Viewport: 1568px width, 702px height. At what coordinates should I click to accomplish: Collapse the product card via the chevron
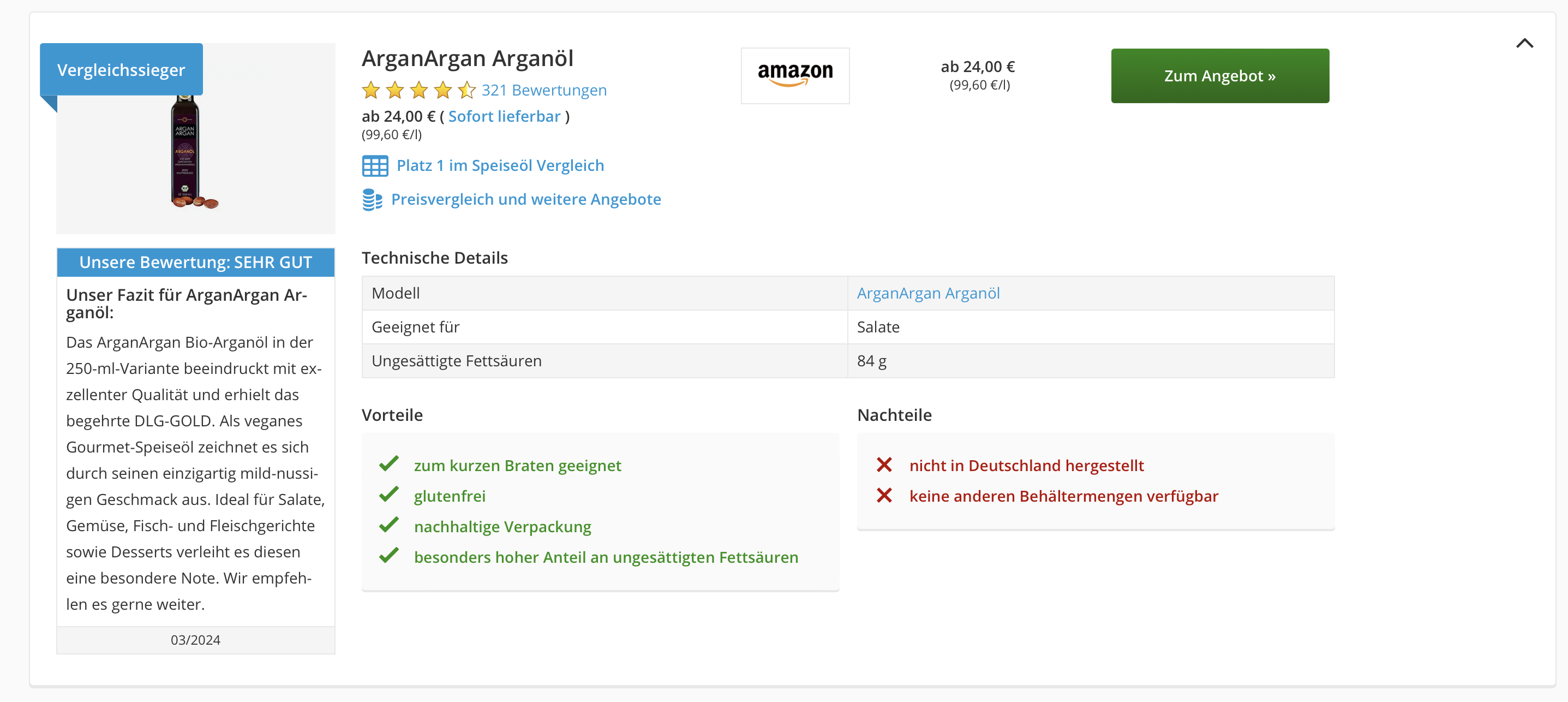coord(1525,43)
